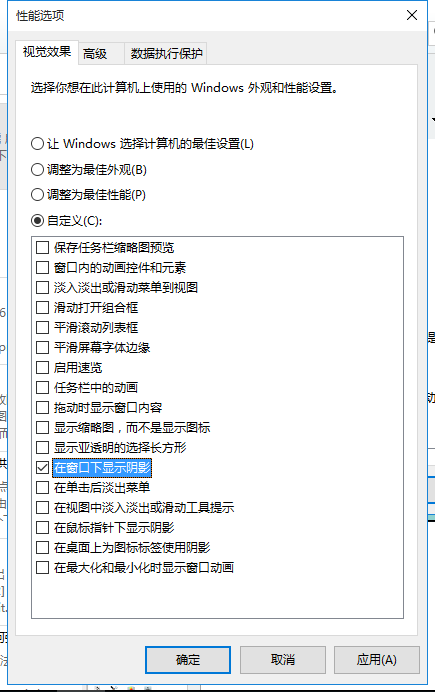
Task: Enable 拖动时显示窗口内容
Action: (x=42, y=407)
